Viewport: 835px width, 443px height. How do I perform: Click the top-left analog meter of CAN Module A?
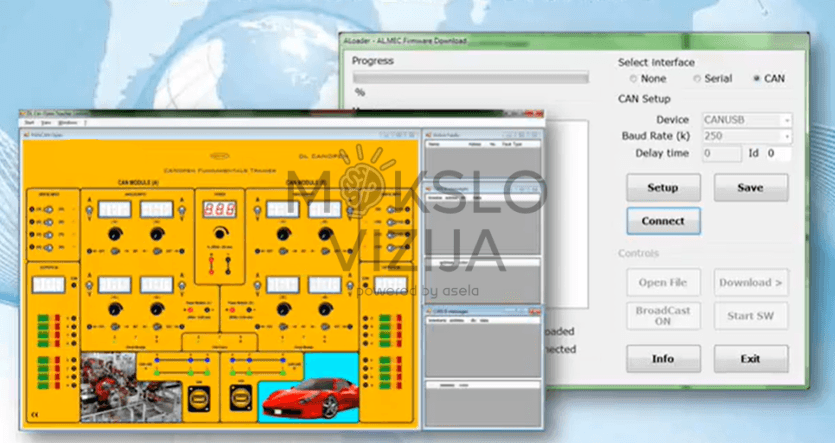(114, 209)
